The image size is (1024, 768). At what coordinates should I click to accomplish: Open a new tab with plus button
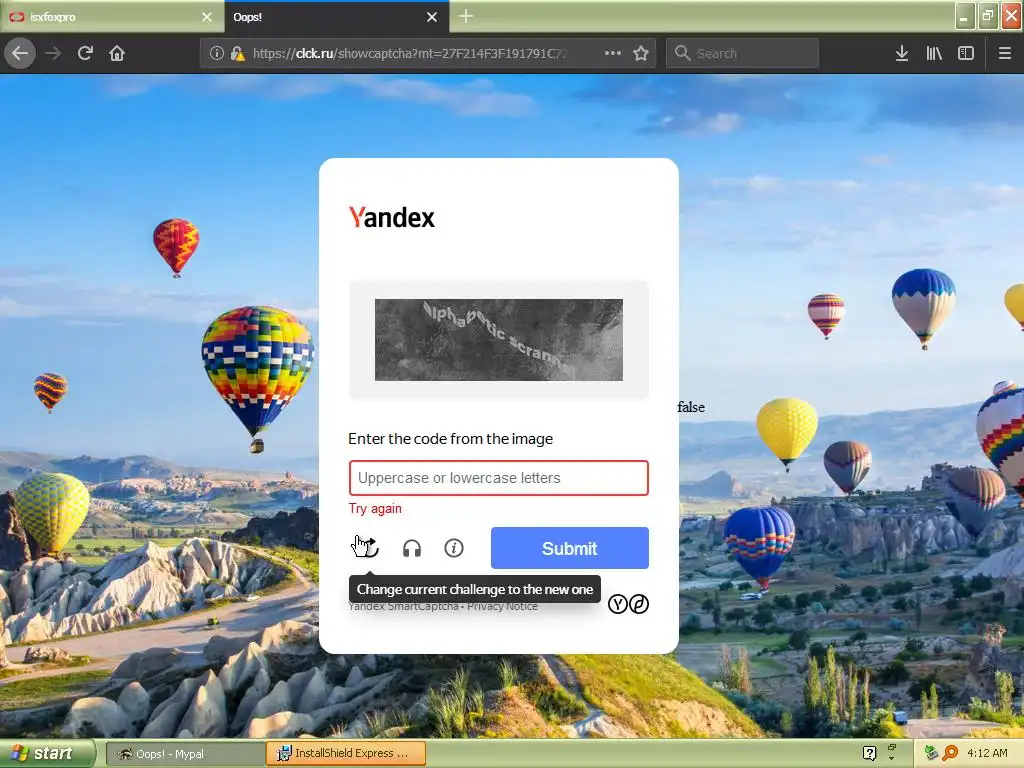tap(466, 16)
